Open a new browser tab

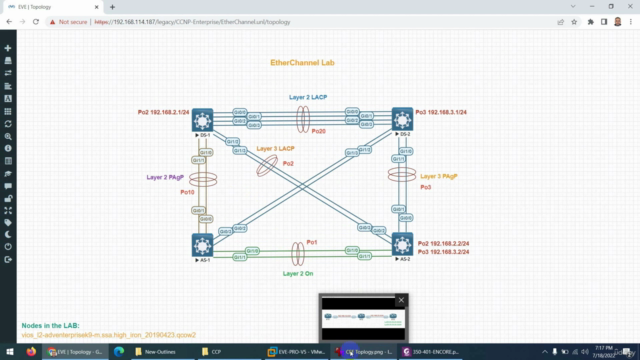112,7
